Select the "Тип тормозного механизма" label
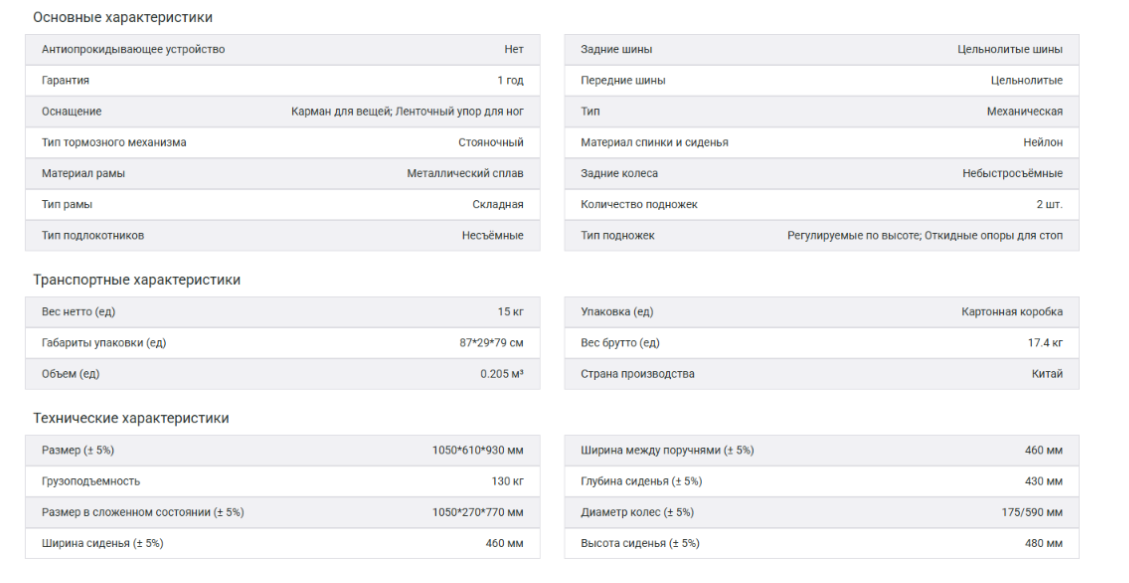This screenshot has width=1129, height=583. point(114,142)
